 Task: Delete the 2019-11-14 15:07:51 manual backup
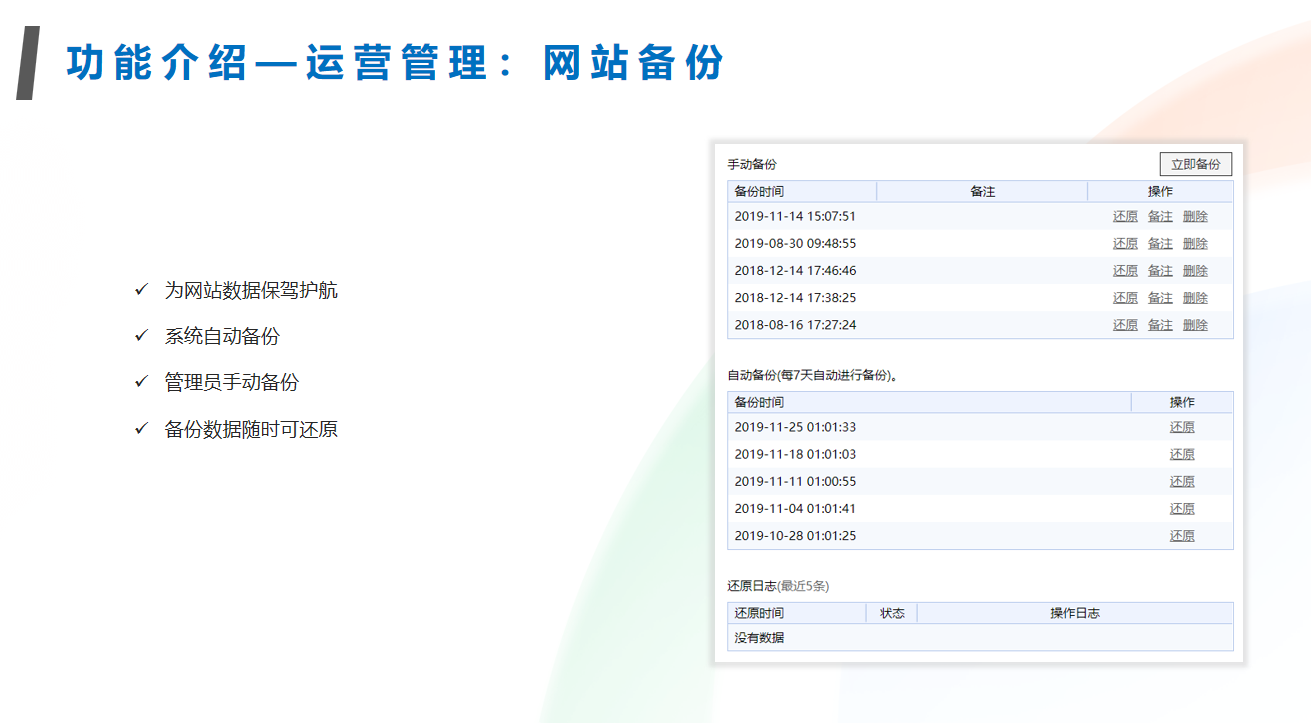pyautogui.click(x=1195, y=217)
